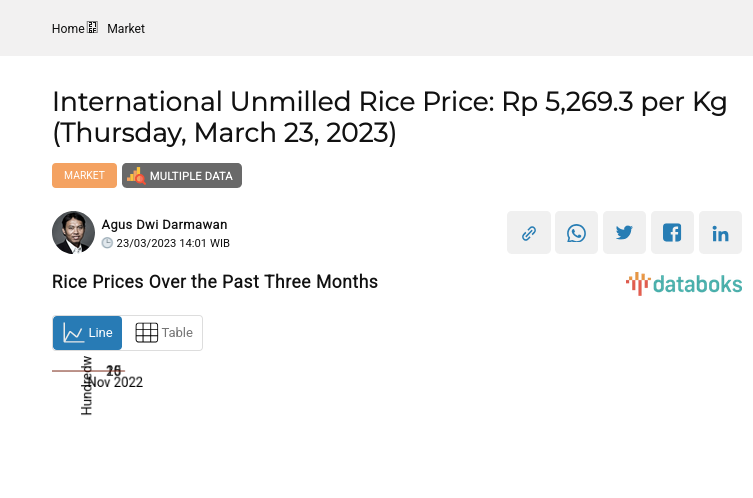Click the databoks logo
Image resolution: width=753 pixels, height=498 pixels.
point(684,284)
